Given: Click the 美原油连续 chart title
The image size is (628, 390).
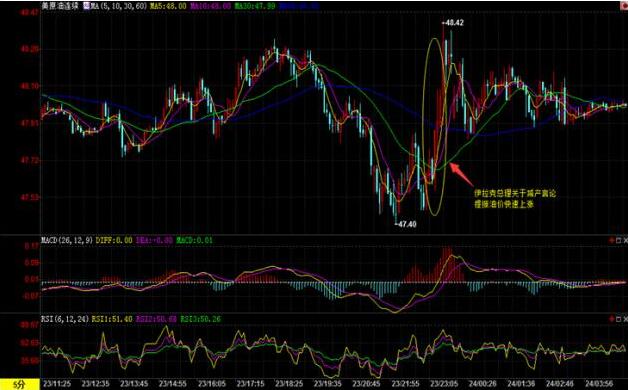Looking at the screenshot, I should (60, 6).
